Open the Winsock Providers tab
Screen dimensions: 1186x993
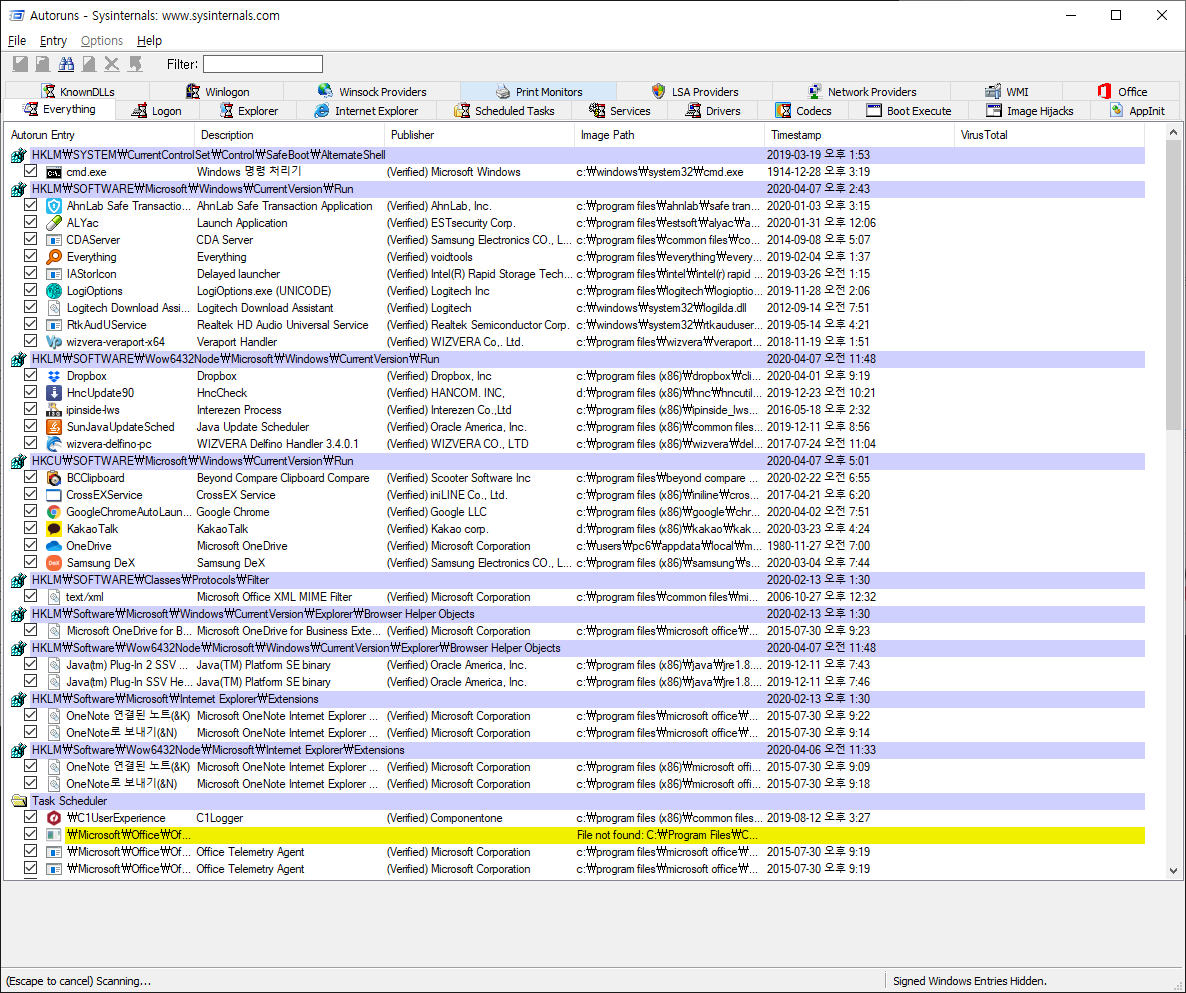(x=372, y=92)
